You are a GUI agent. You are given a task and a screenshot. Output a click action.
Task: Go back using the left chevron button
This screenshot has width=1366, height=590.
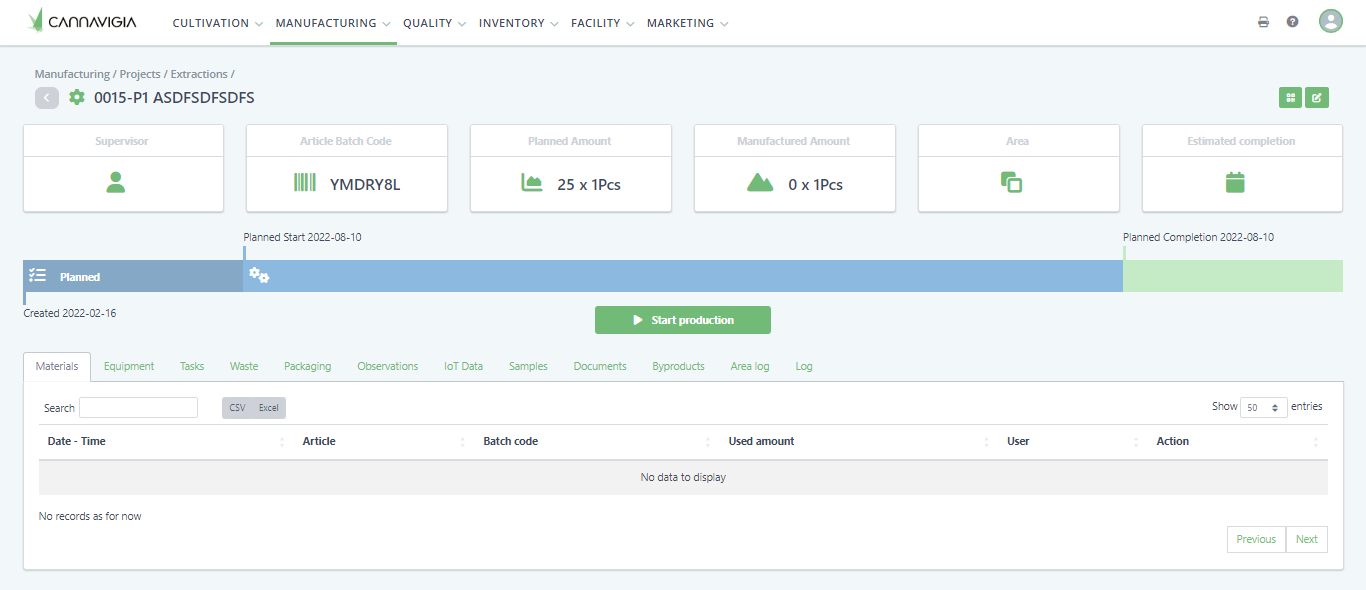47,98
